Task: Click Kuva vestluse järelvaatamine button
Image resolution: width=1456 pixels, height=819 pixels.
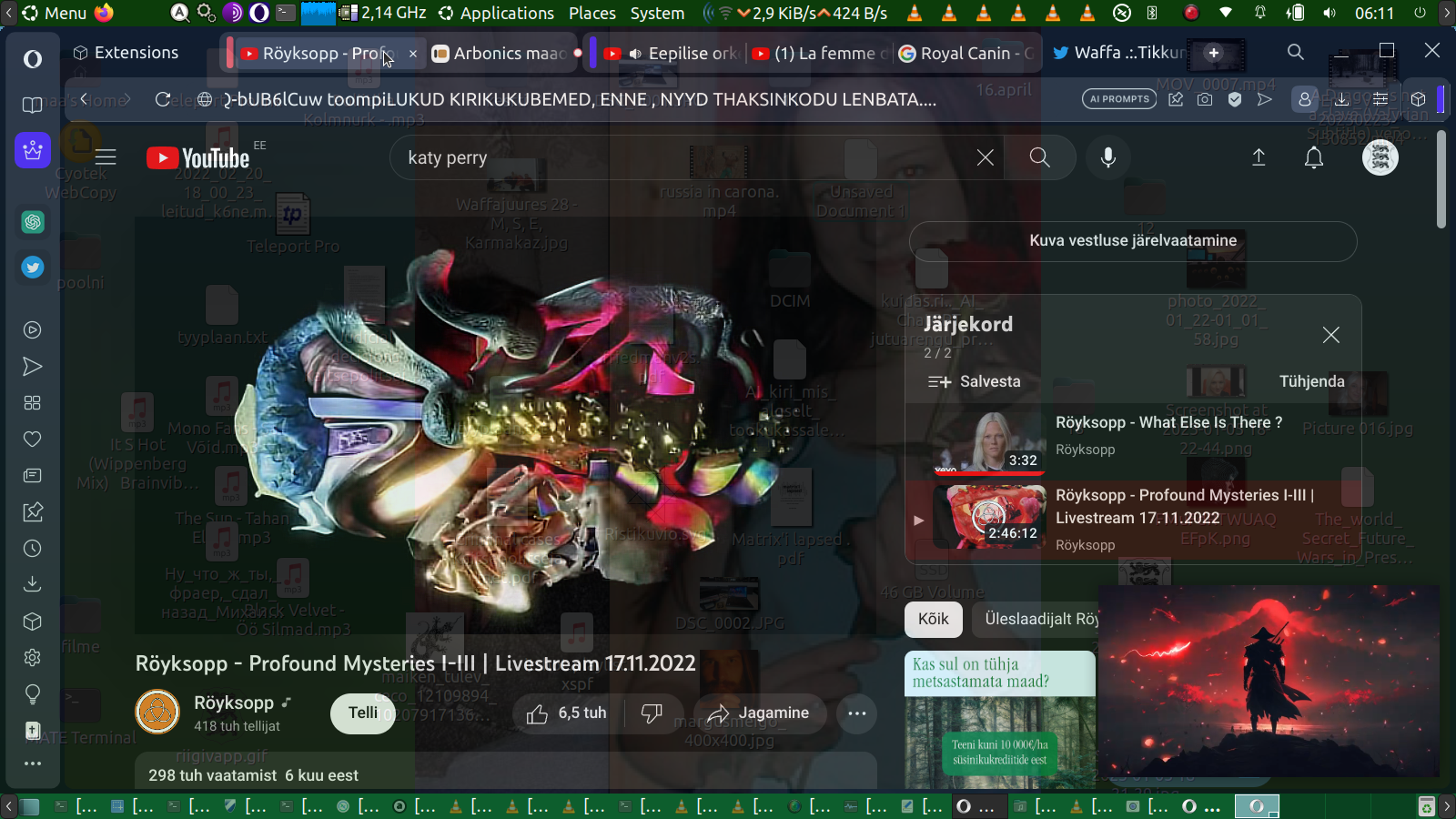Action: [1133, 240]
